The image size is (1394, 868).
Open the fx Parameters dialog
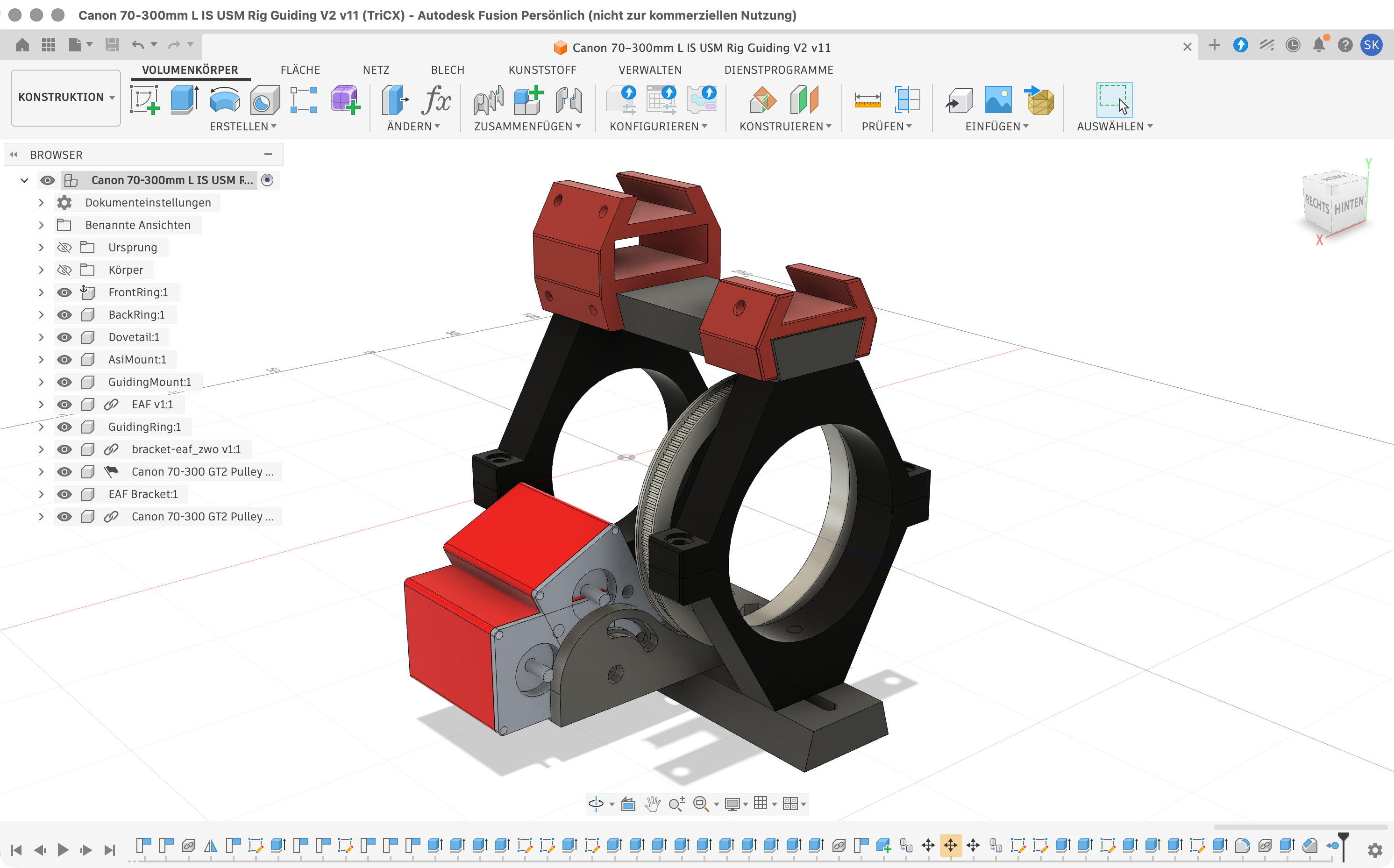[x=436, y=100]
